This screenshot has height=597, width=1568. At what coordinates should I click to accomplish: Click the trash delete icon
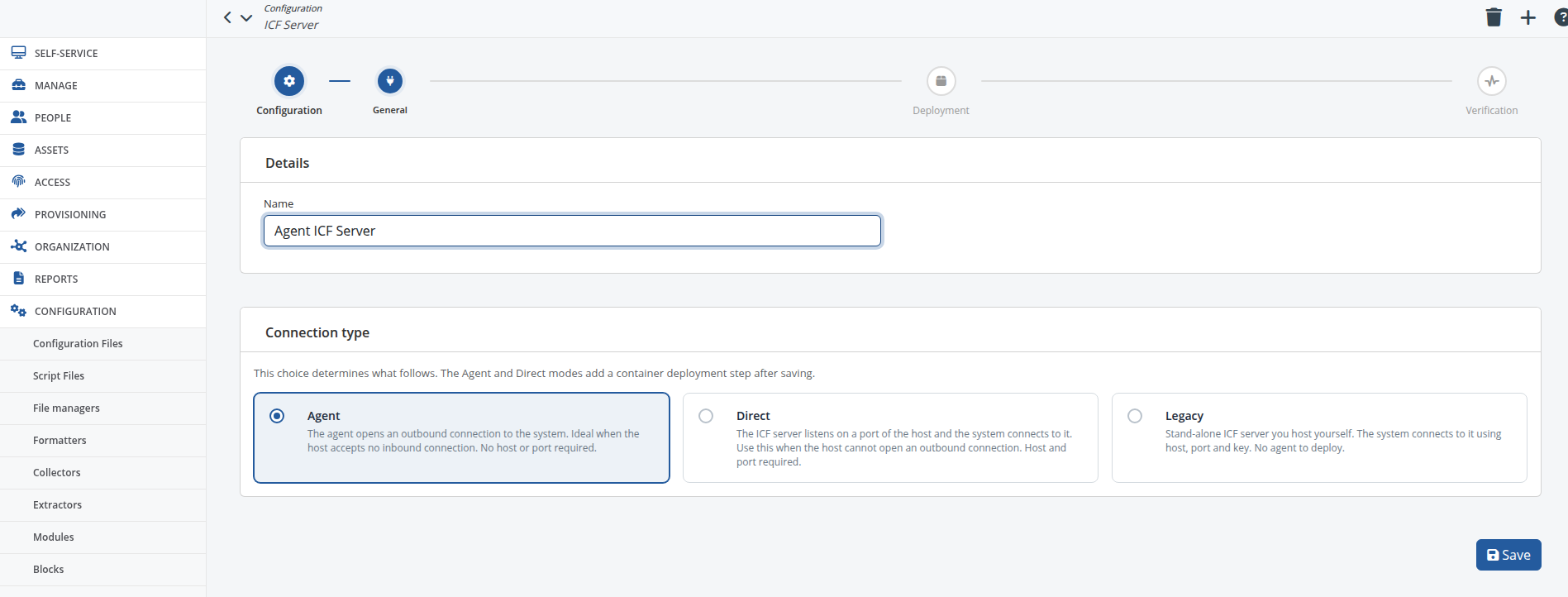click(x=1494, y=17)
